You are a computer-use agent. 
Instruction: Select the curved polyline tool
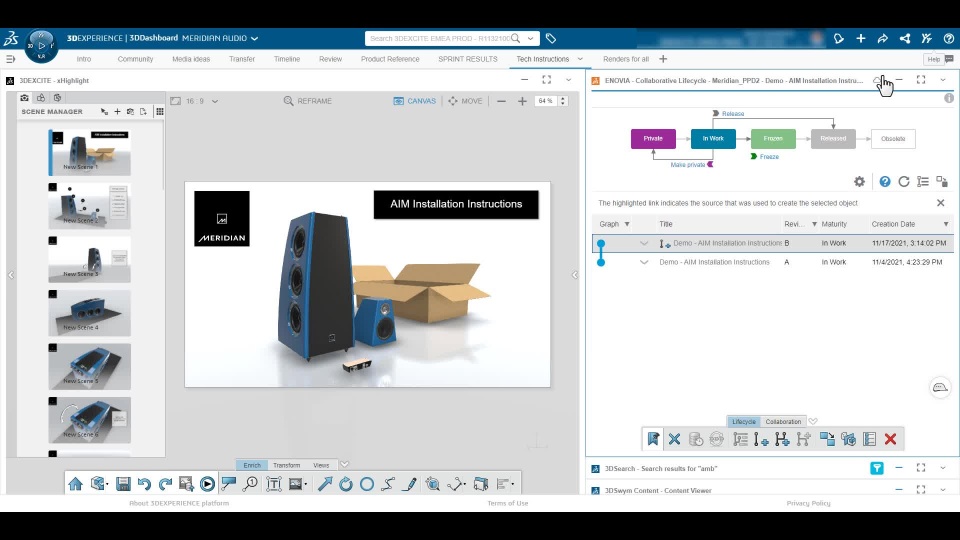[388, 484]
